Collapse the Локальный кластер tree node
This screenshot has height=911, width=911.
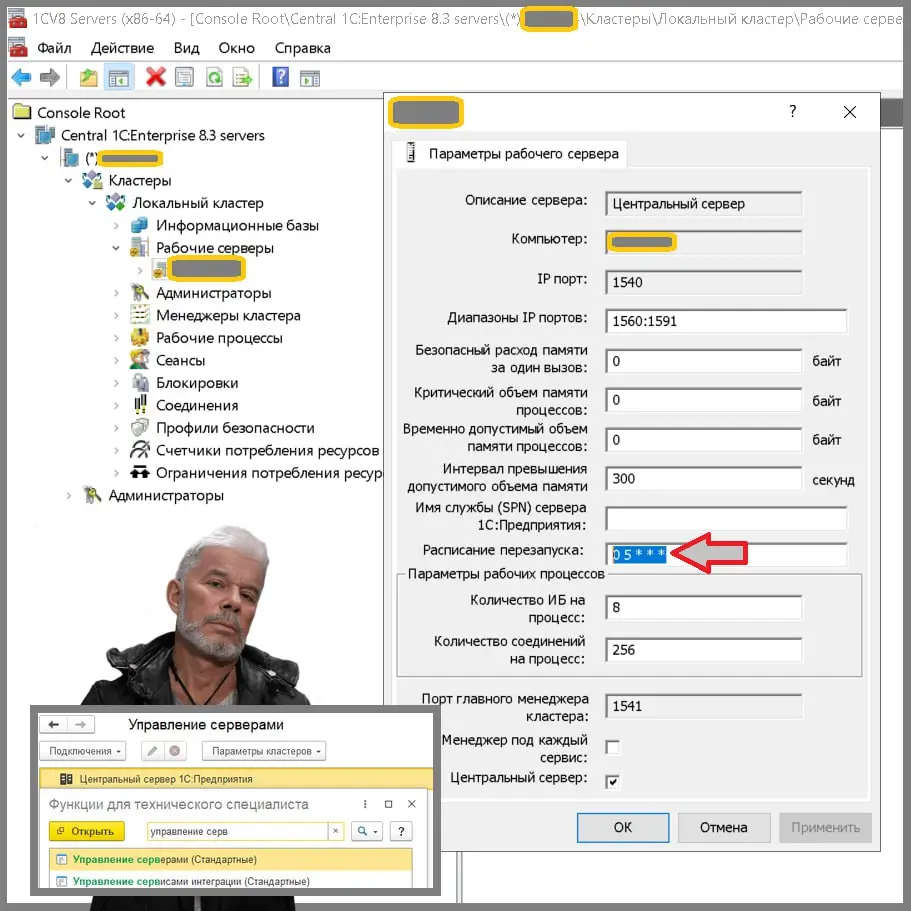pos(92,203)
